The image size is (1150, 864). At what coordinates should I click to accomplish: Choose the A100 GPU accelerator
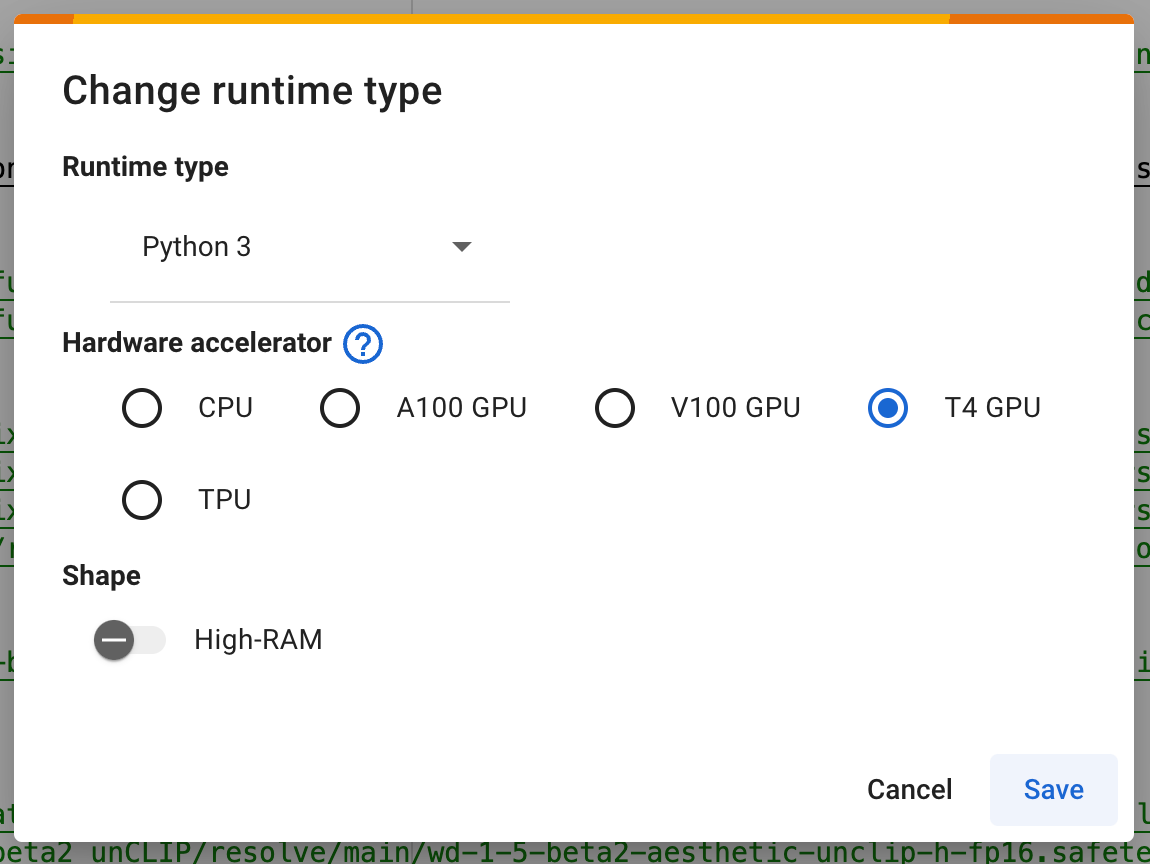coord(341,408)
